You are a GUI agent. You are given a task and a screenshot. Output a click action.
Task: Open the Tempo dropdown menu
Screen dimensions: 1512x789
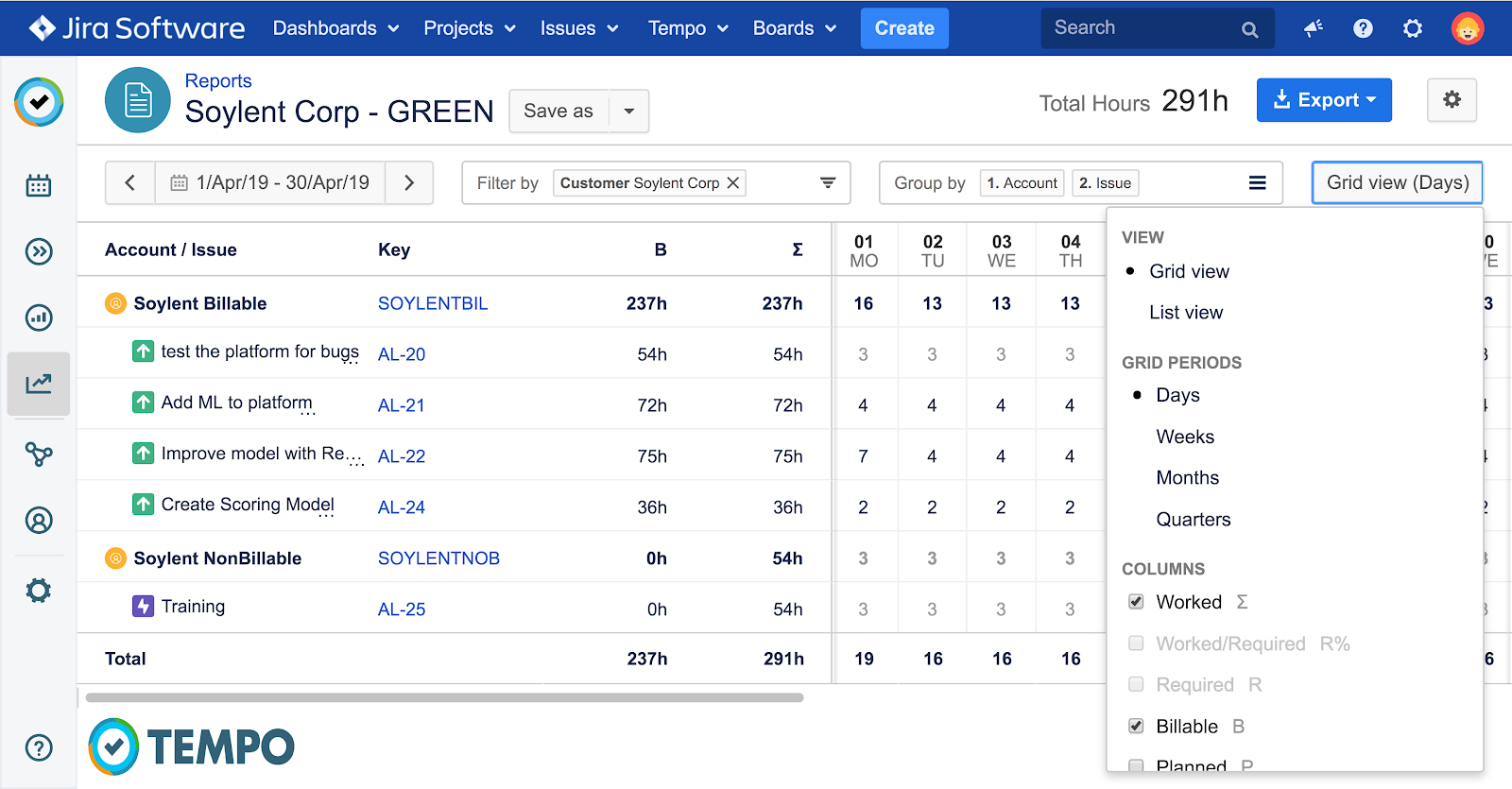[688, 28]
